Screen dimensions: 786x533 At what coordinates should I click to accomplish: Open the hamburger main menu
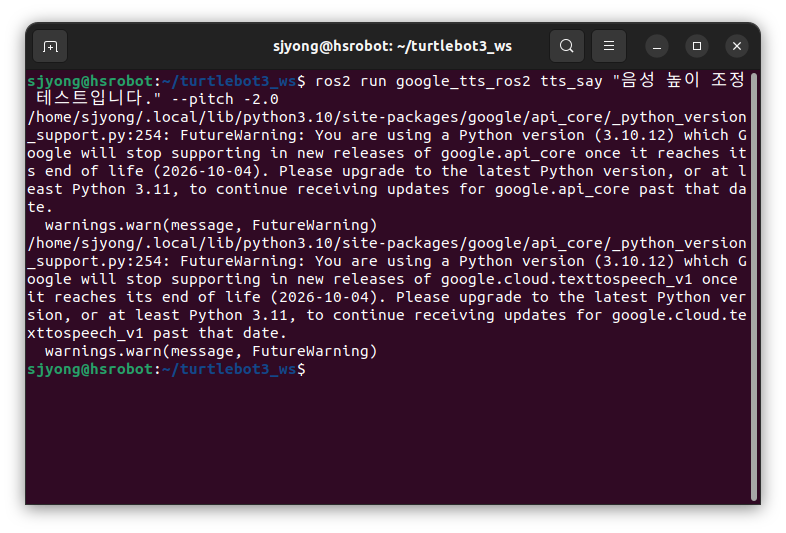click(x=609, y=46)
